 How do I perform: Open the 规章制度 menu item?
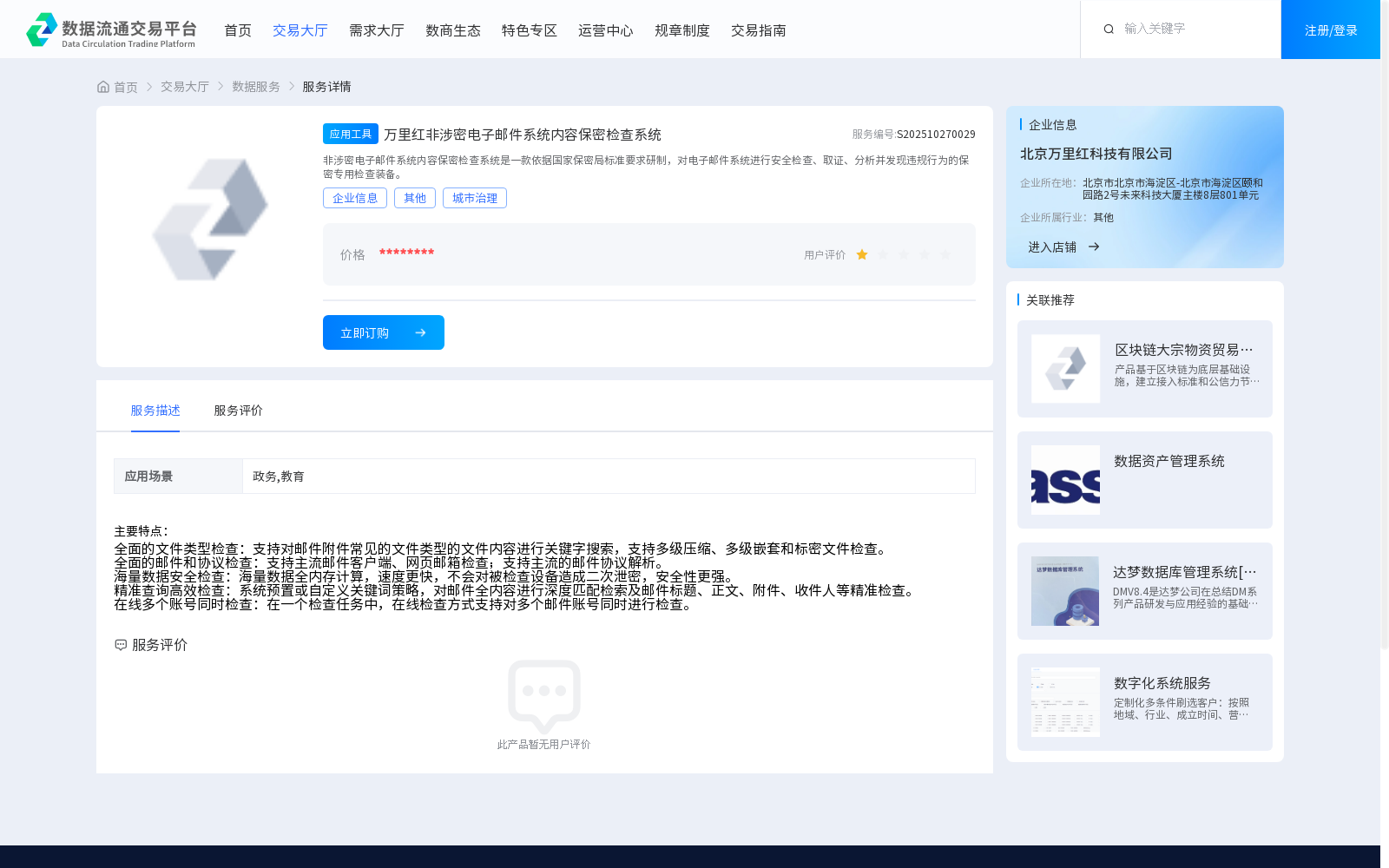point(682,30)
